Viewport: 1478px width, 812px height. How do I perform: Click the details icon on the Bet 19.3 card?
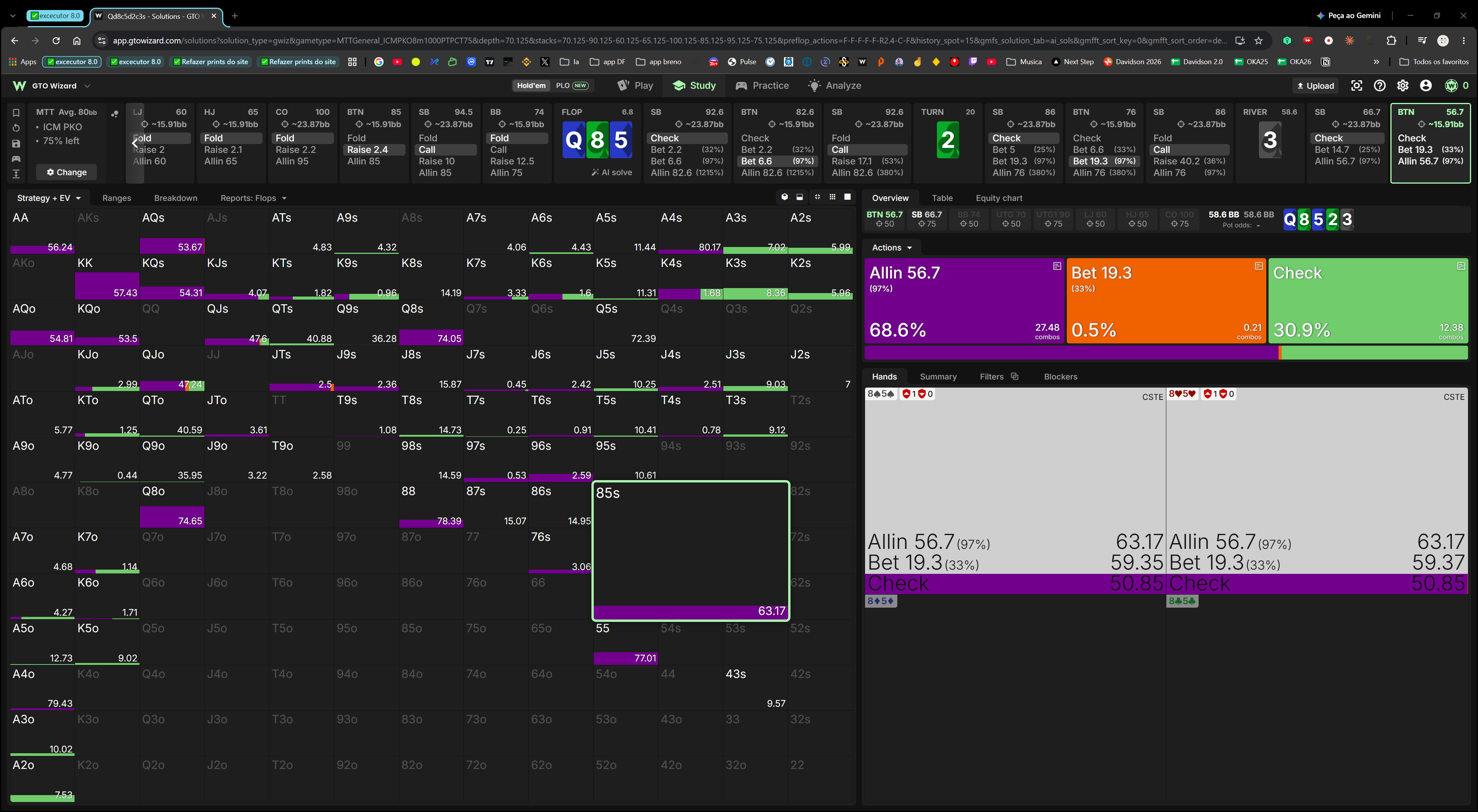click(1259, 266)
